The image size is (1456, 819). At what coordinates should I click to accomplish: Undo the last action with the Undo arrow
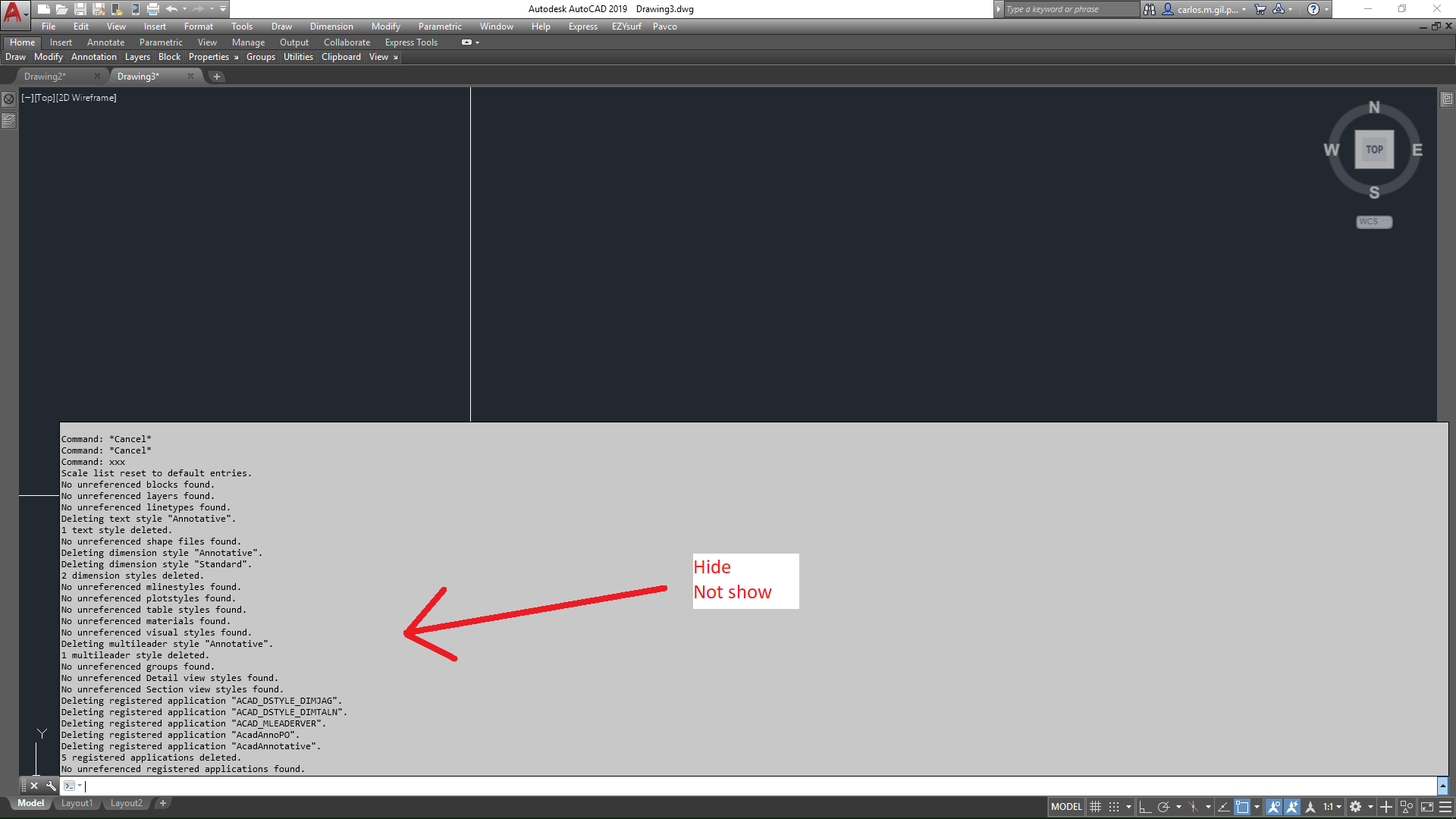click(x=171, y=9)
